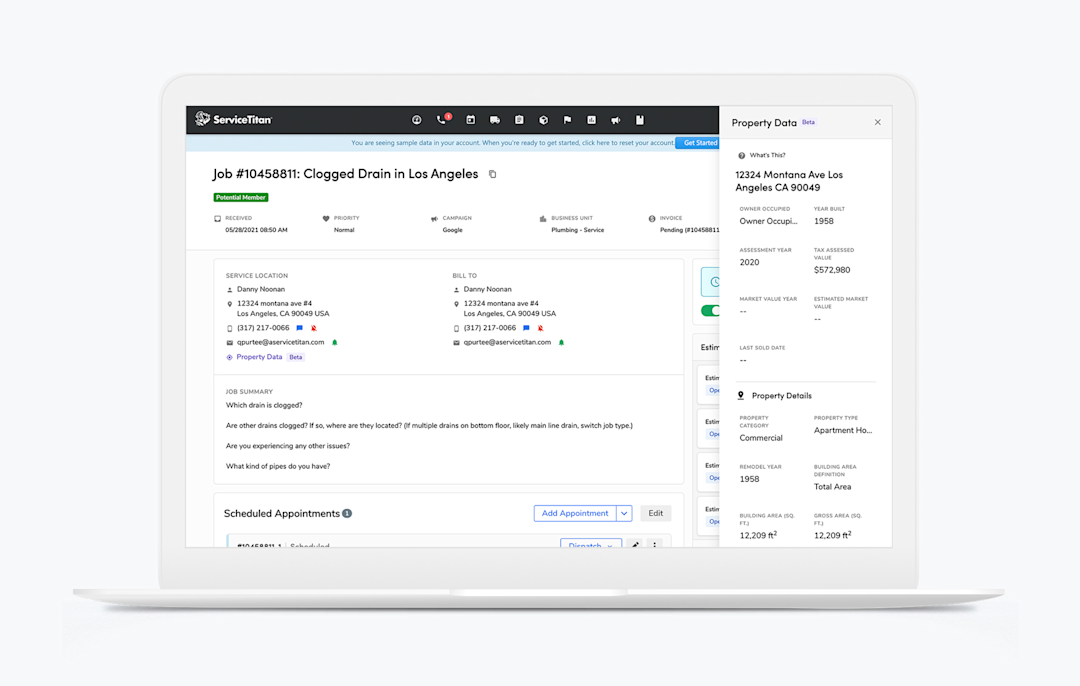Click Edit next to Scheduled Appointments
Screen dimensions: 1080x686
pyautogui.click(x=656, y=513)
